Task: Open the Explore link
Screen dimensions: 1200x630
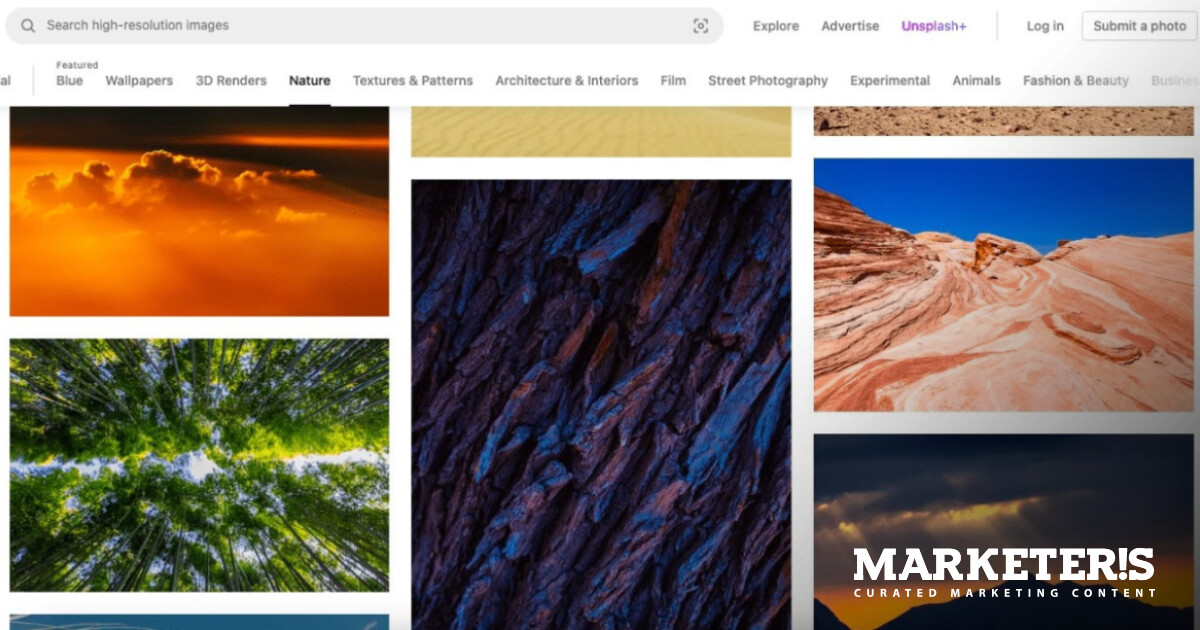Action: tap(775, 26)
